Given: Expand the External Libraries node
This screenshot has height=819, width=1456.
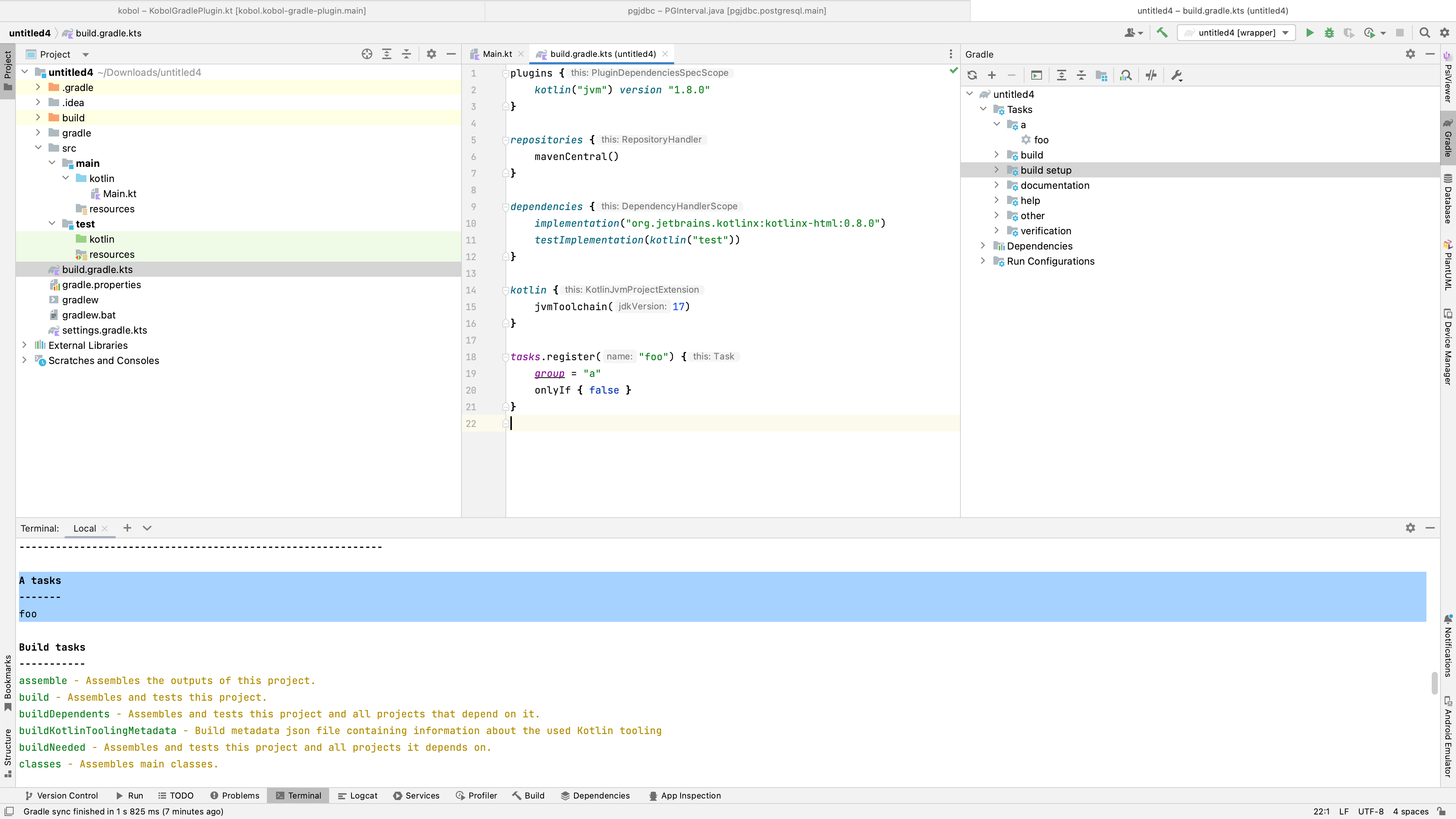Looking at the screenshot, I should pyautogui.click(x=24, y=345).
